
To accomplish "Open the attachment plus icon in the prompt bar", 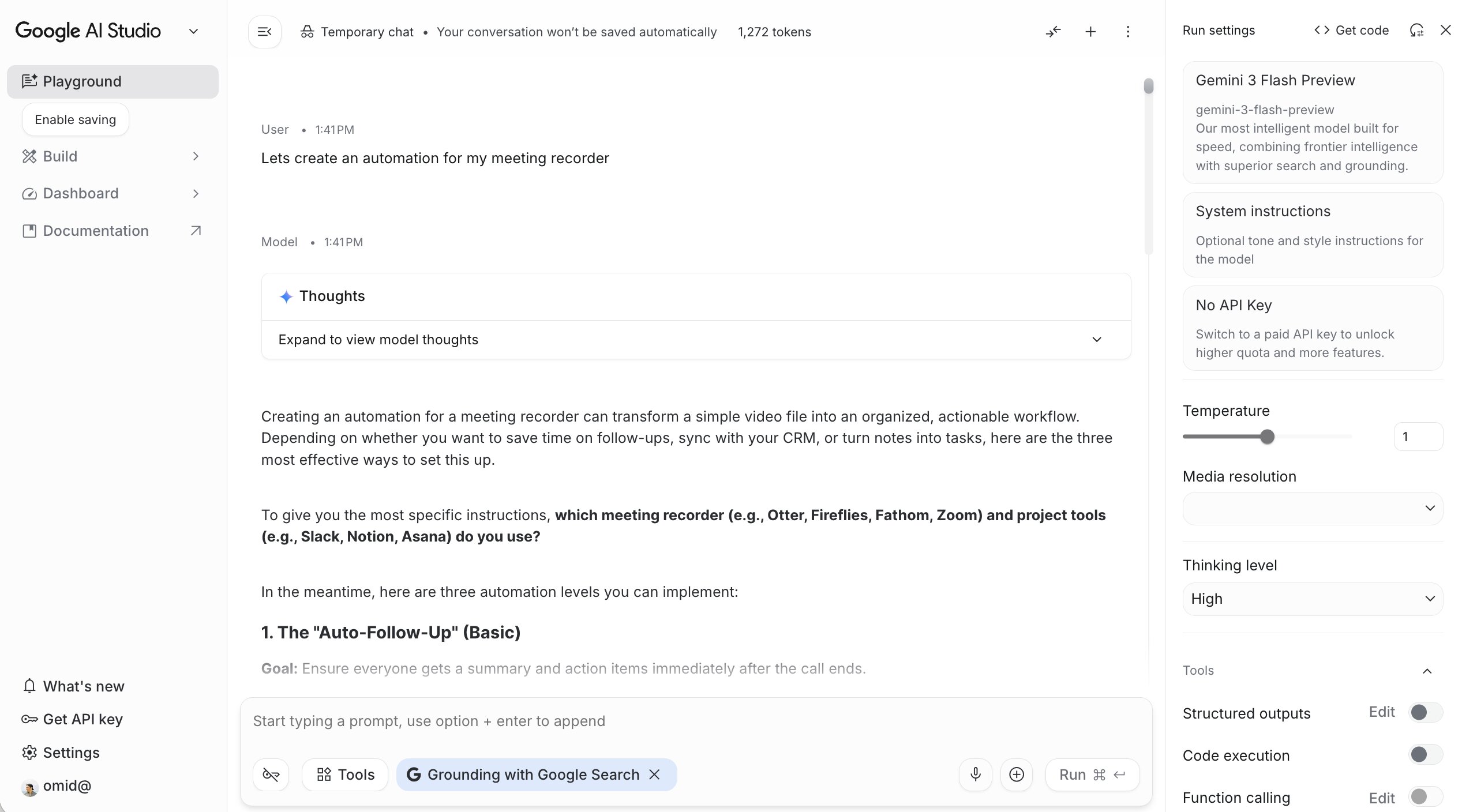I will (1017, 775).
